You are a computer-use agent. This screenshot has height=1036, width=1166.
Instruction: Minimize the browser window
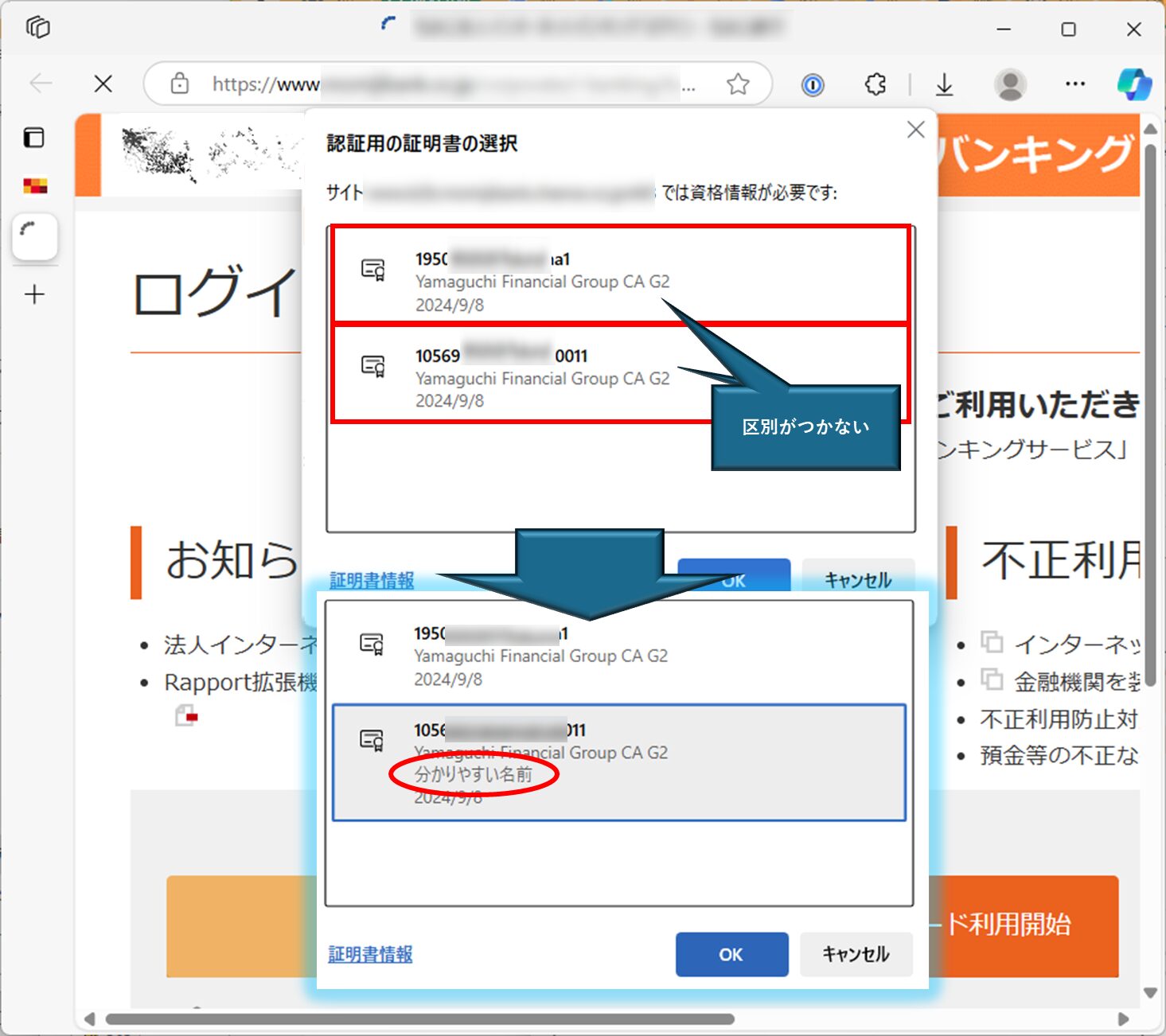1004,29
